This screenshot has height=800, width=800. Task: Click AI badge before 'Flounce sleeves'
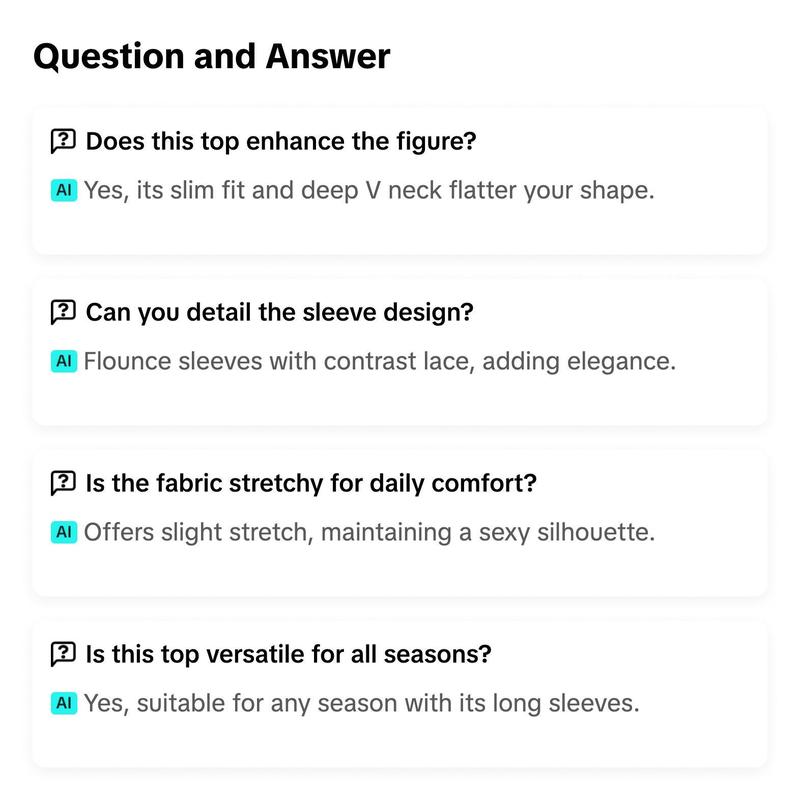64,361
